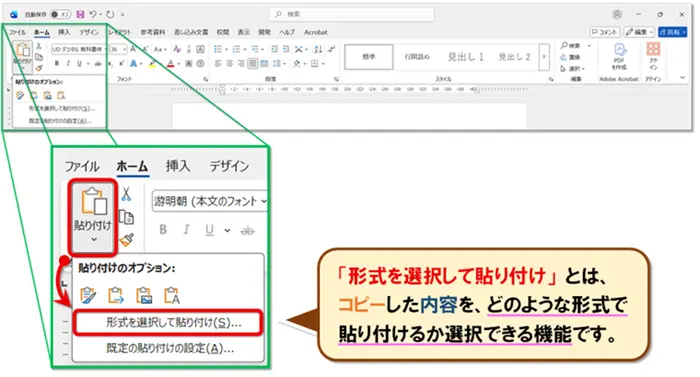
Task: Open the レイアウト tab
Action: 120,32
